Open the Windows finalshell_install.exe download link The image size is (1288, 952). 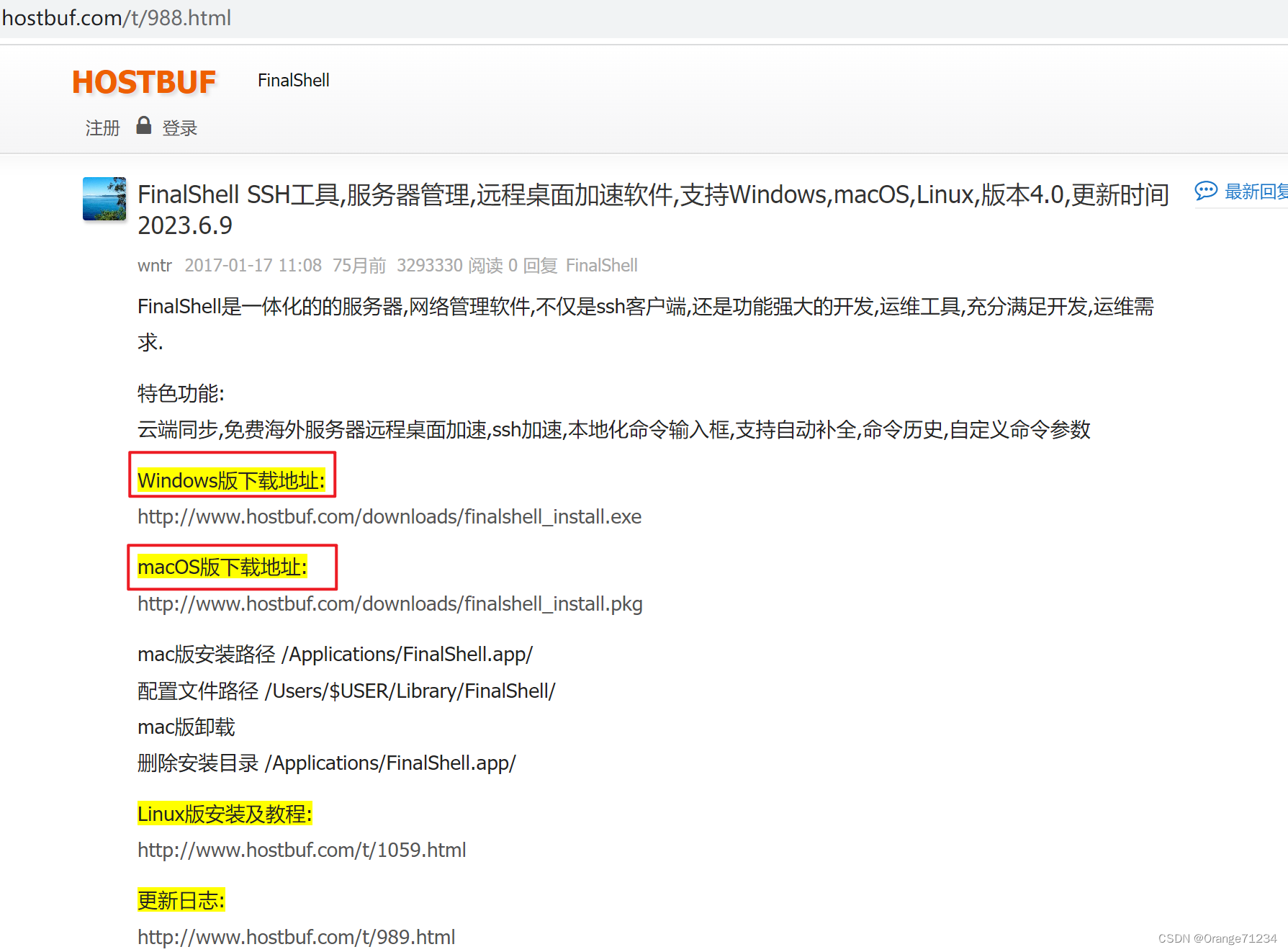[389, 517]
